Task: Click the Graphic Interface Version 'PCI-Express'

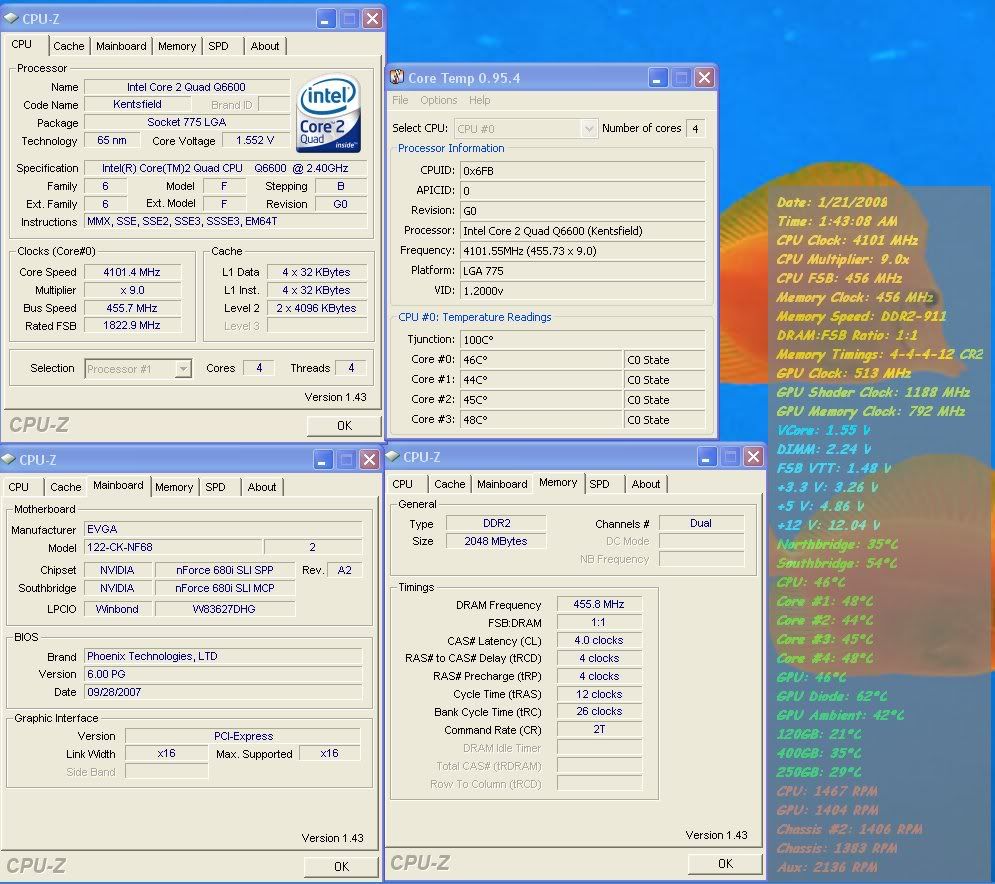Action: pyautogui.click(x=243, y=736)
